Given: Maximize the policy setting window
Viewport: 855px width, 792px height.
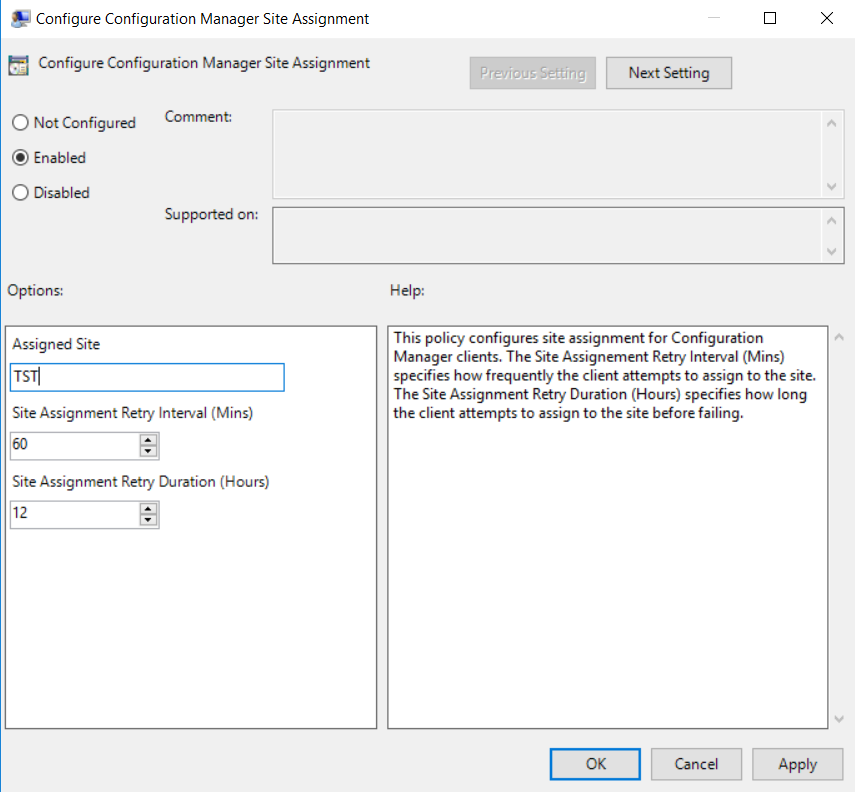Looking at the screenshot, I should coord(769,18).
